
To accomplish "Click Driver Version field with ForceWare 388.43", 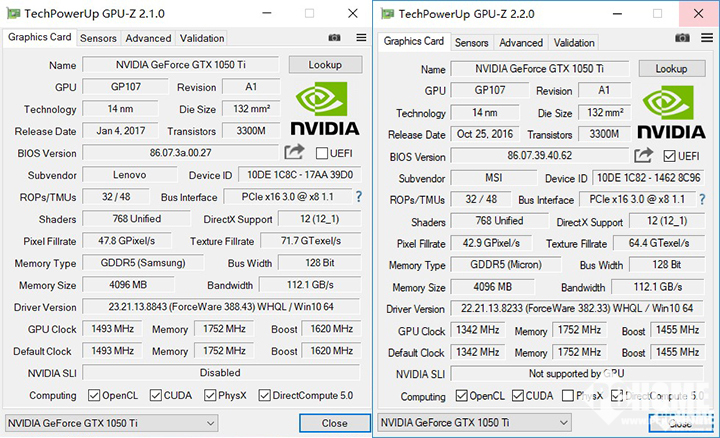I will click(x=221, y=307).
